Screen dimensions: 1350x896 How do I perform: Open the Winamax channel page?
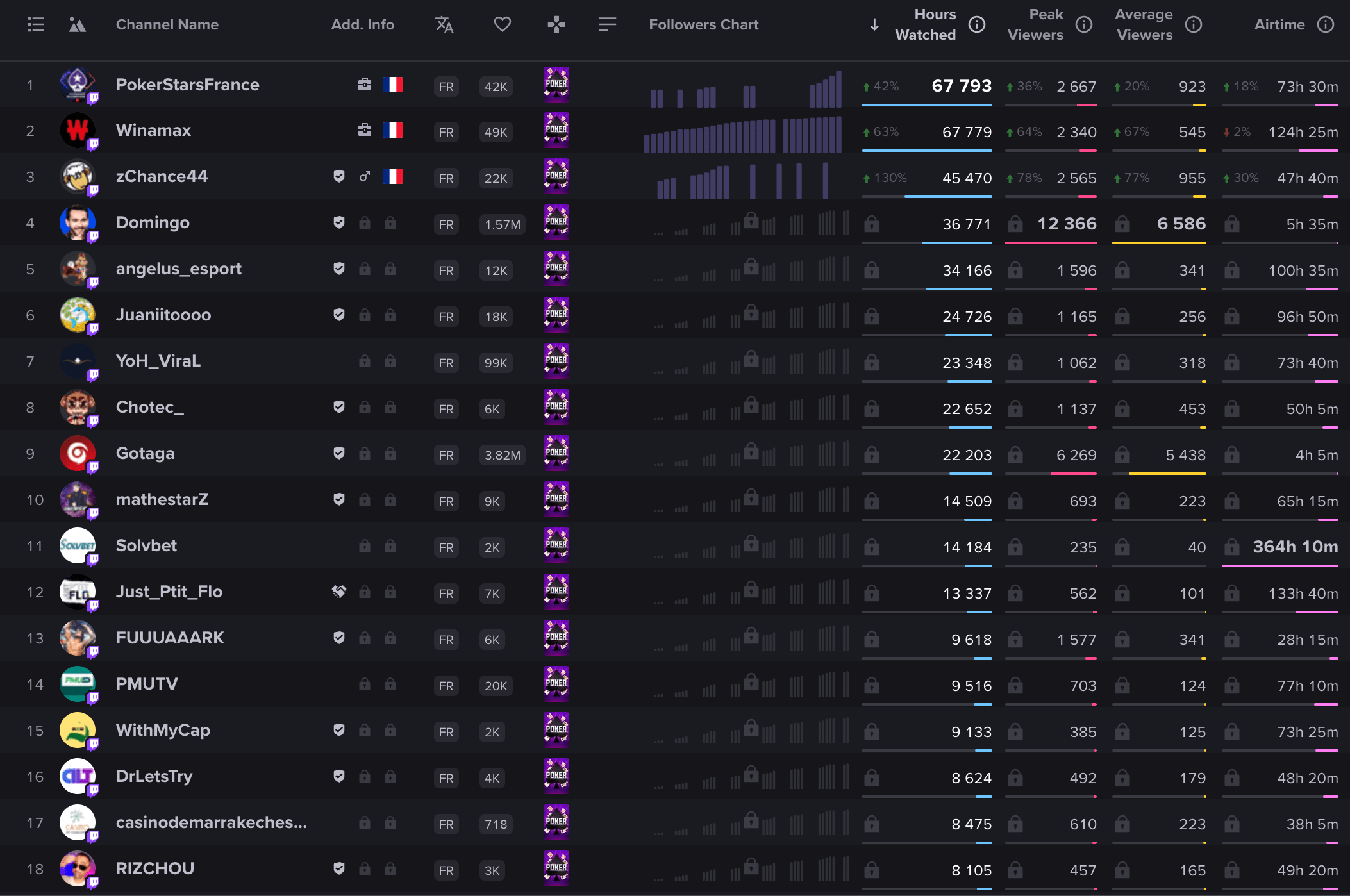click(x=153, y=130)
